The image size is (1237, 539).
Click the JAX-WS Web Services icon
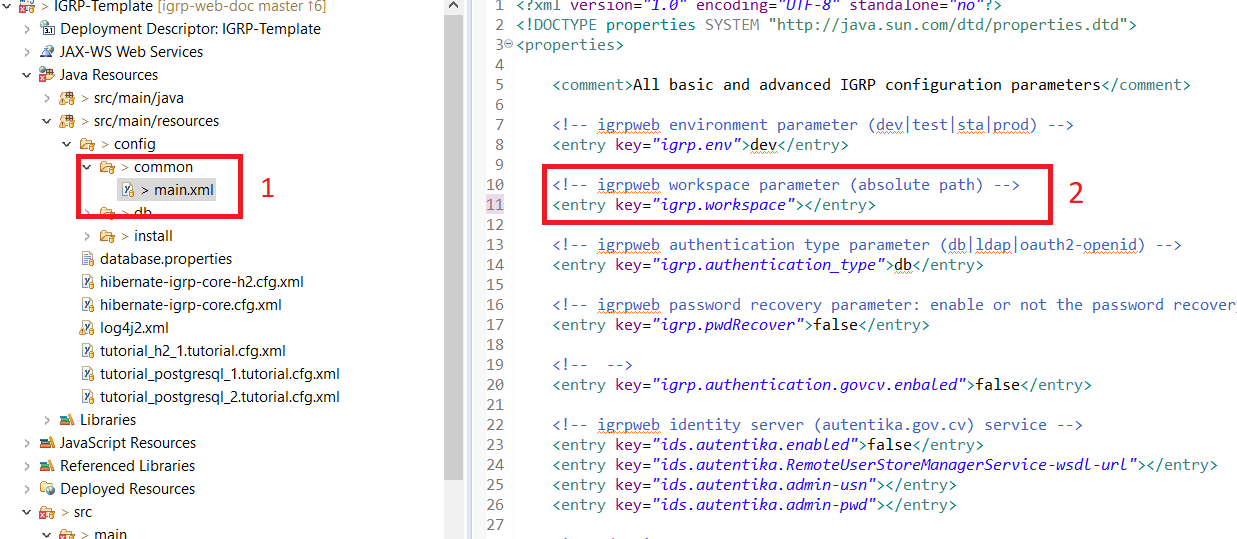(x=46, y=52)
